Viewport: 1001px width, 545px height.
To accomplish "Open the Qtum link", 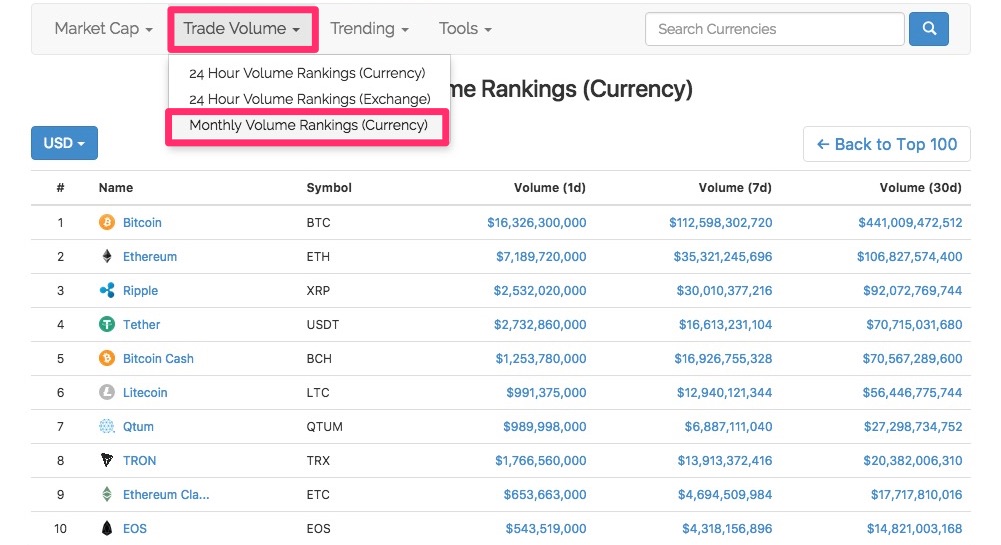I will (x=139, y=426).
